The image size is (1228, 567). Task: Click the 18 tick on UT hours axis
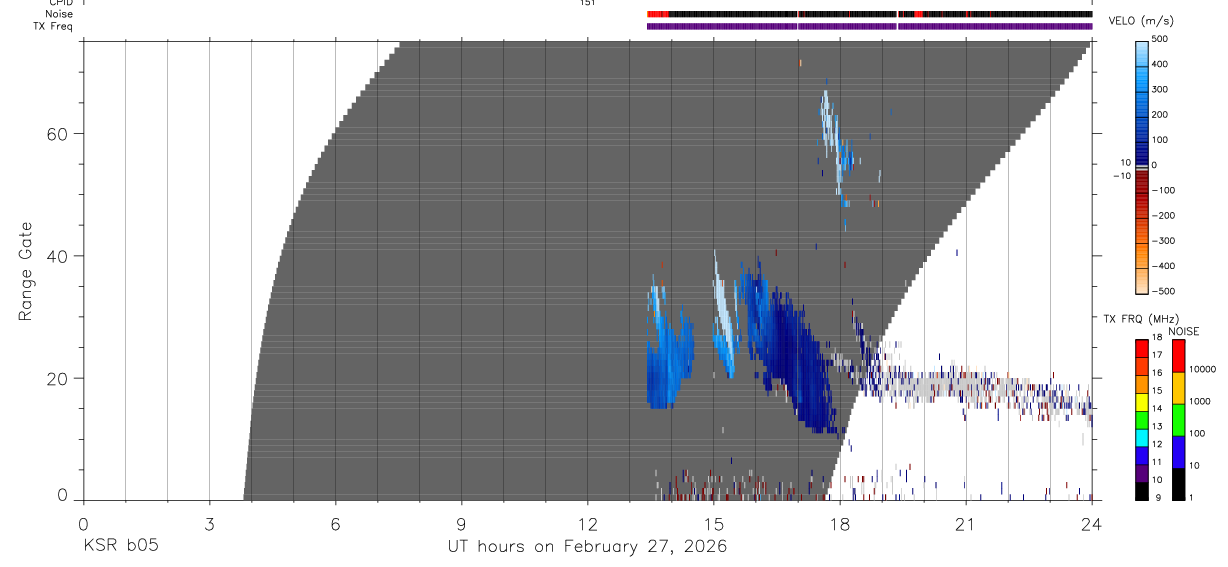click(839, 523)
